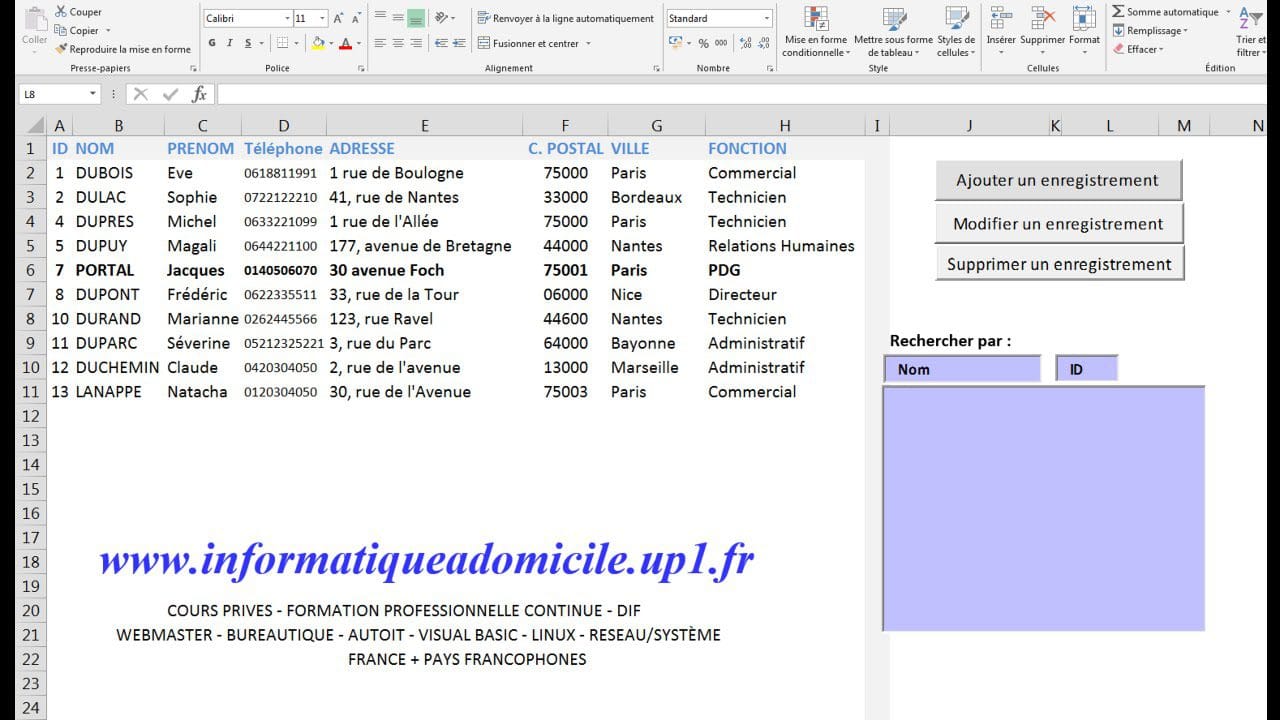Toggle middle vertical alignment
The height and width of the screenshot is (720, 1280).
coord(398,18)
